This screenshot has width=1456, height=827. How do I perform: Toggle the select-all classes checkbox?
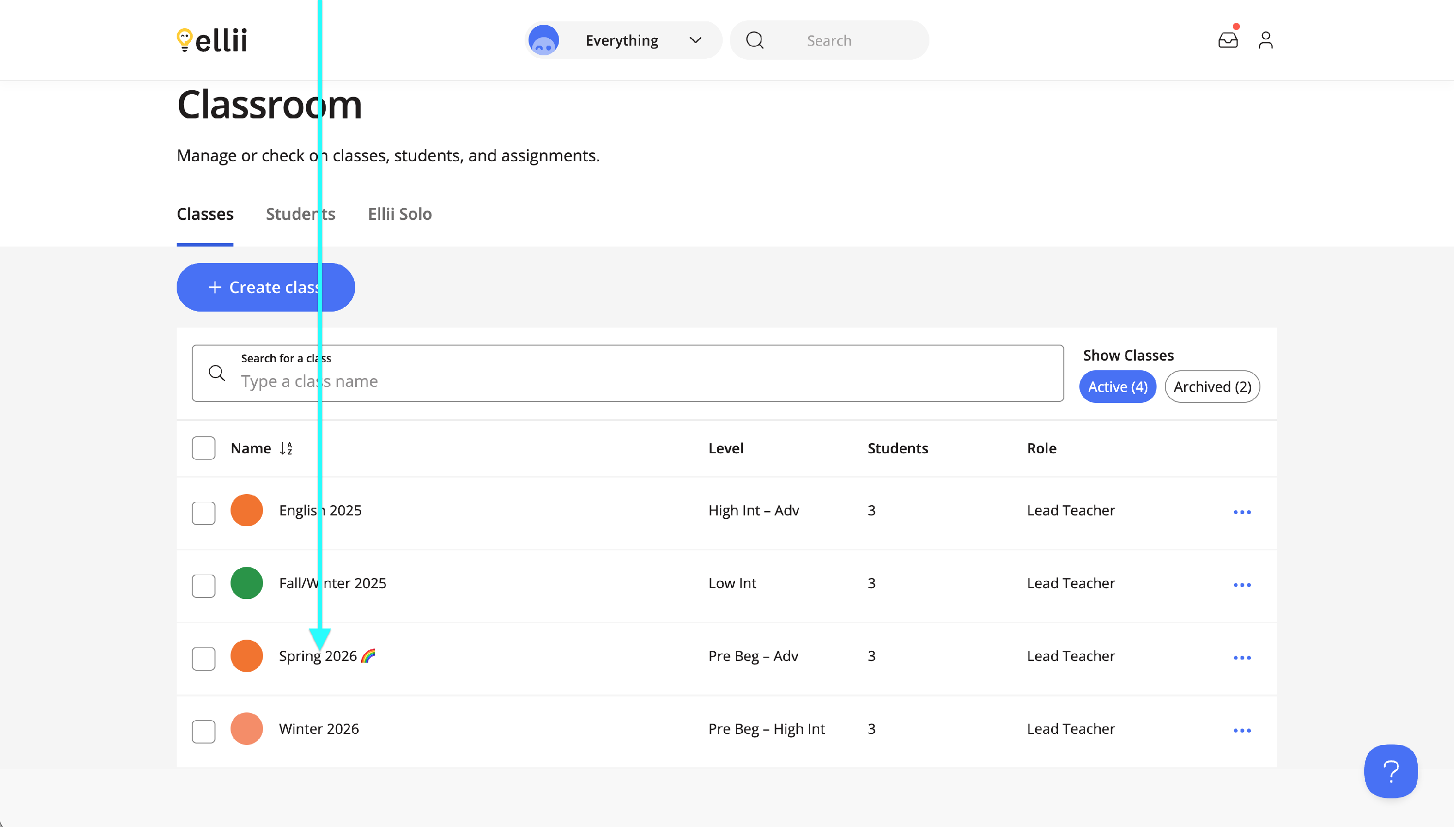pyautogui.click(x=203, y=449)
